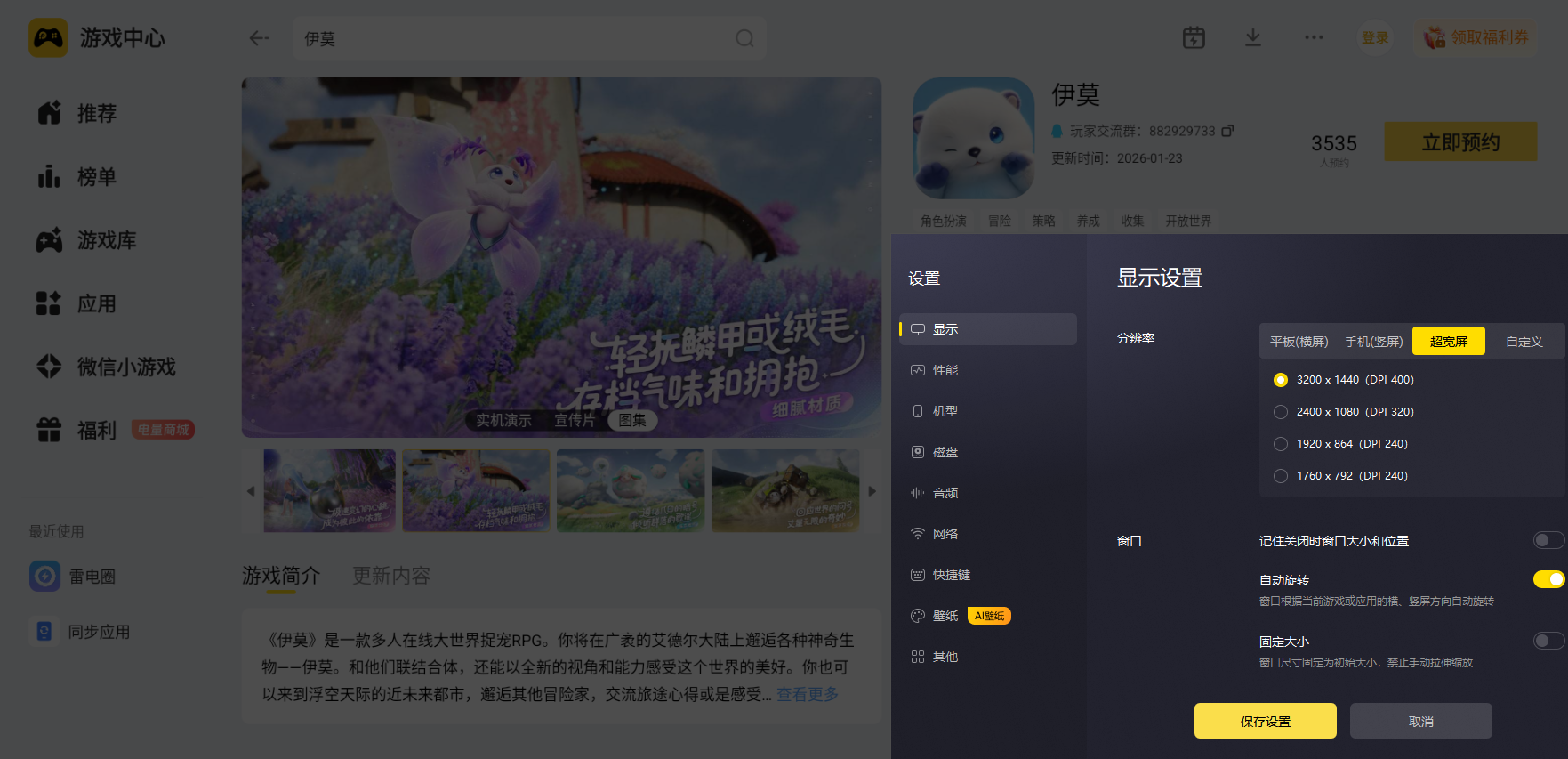Select 磁盘 settings category
1568x759 pixels.
pos(988,452)
